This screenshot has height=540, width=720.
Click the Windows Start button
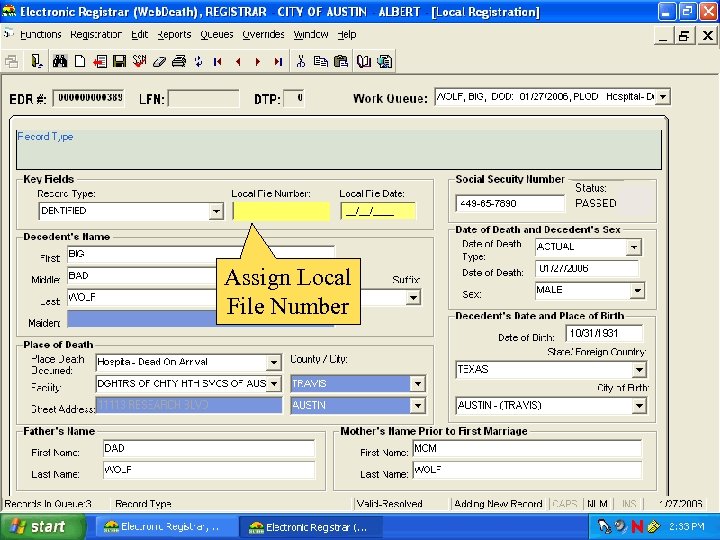pos(36,526)
